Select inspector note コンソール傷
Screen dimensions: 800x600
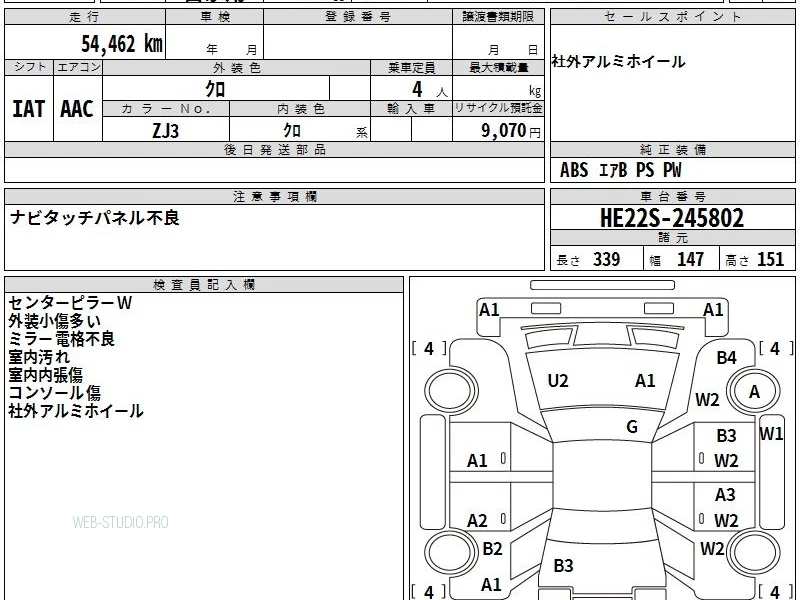(55, 393)
